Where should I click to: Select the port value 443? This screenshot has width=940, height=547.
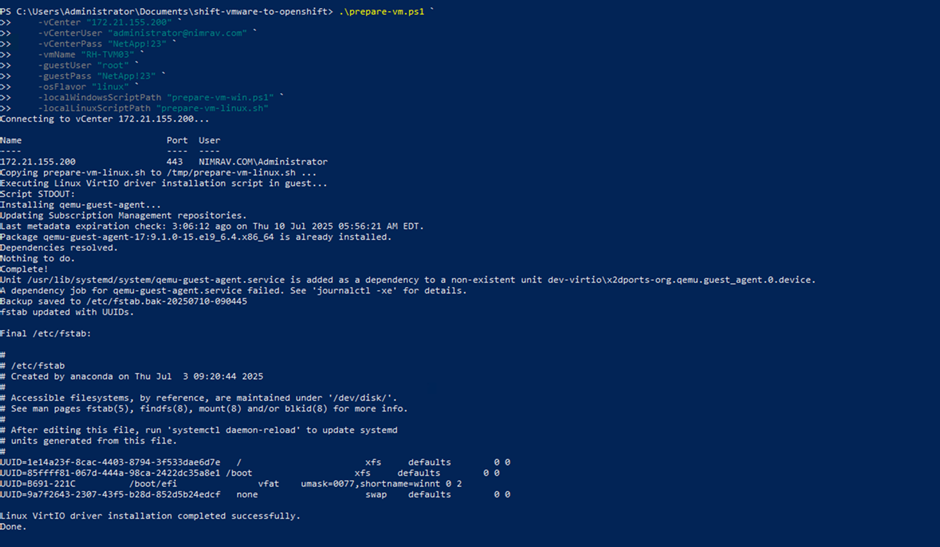pyautogui.click(x=174, y=162)
